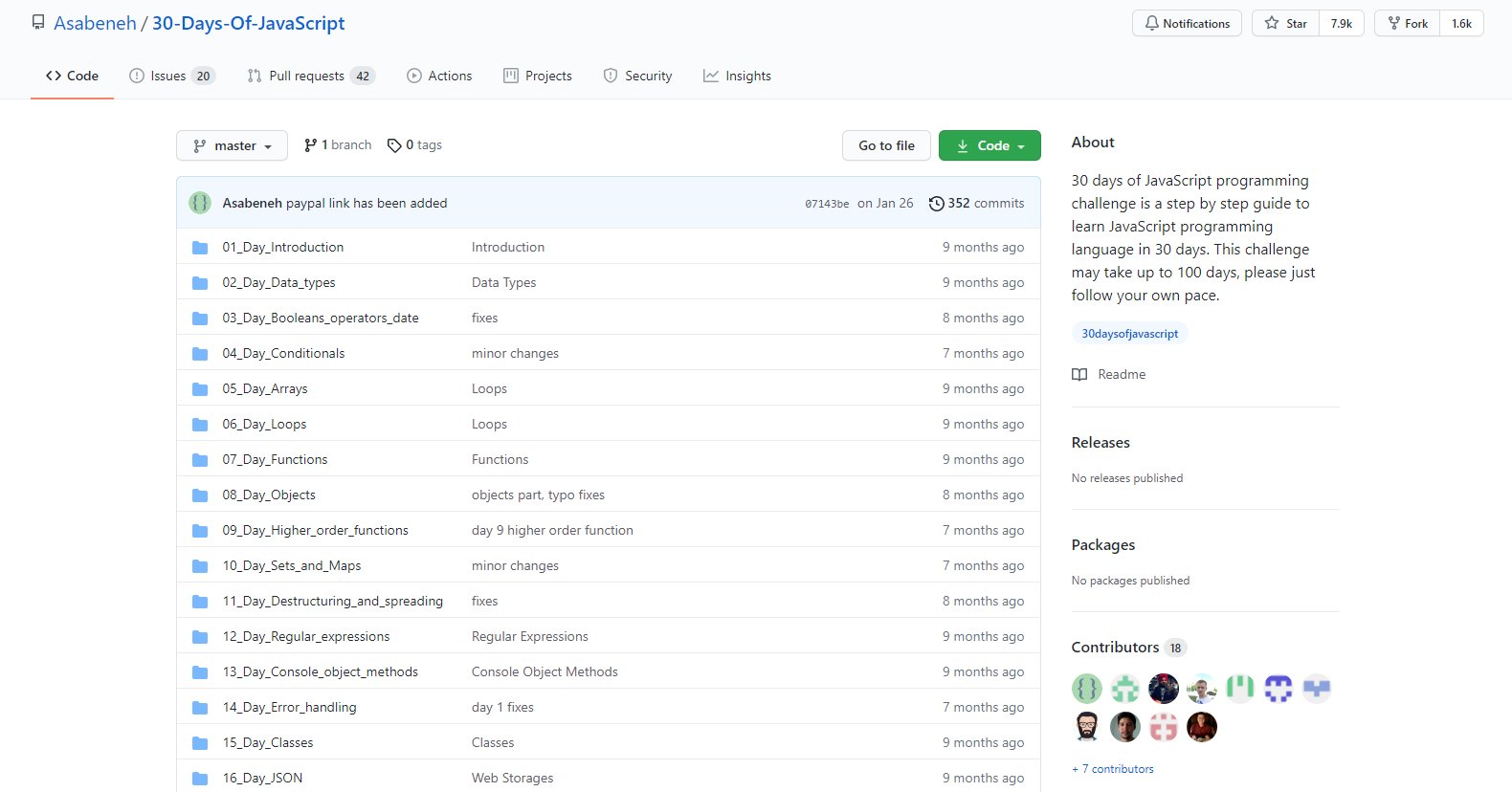The width and height of the screenshot is (1512, 792).
Task: Open the second contributor avatar with green cross pattern
Action: 1125,689
